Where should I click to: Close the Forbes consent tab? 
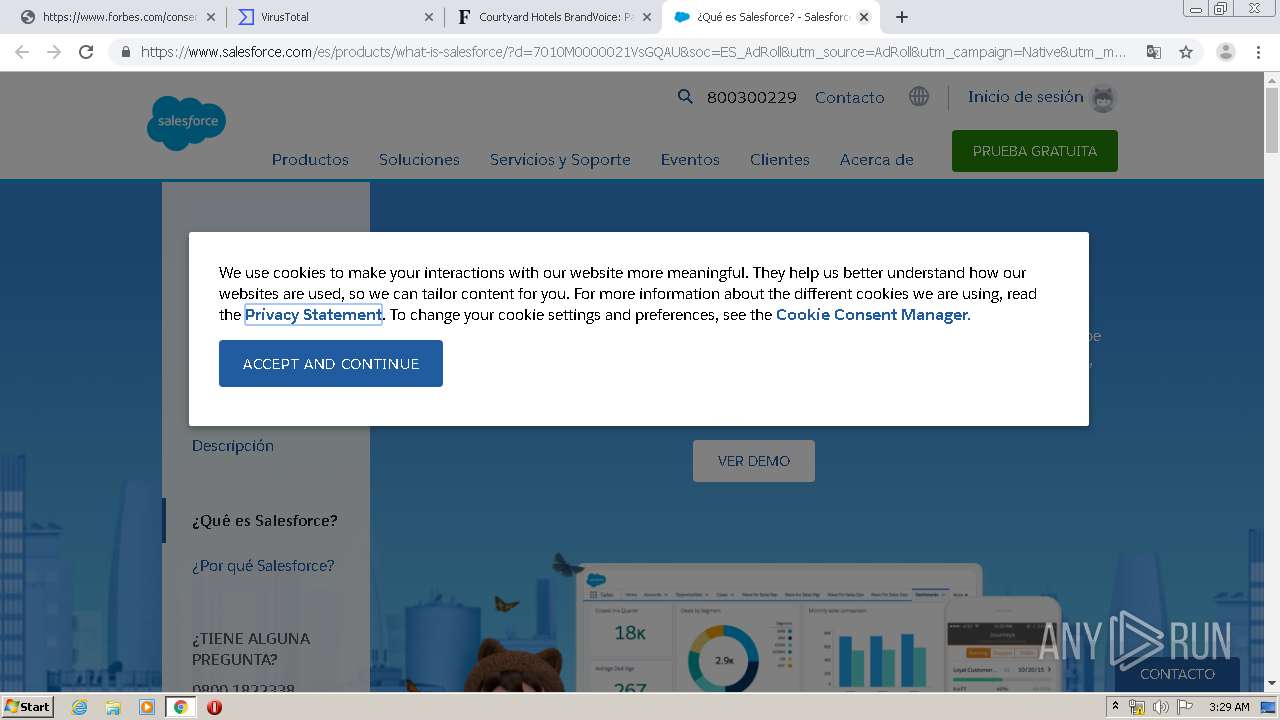pos(210,17)
